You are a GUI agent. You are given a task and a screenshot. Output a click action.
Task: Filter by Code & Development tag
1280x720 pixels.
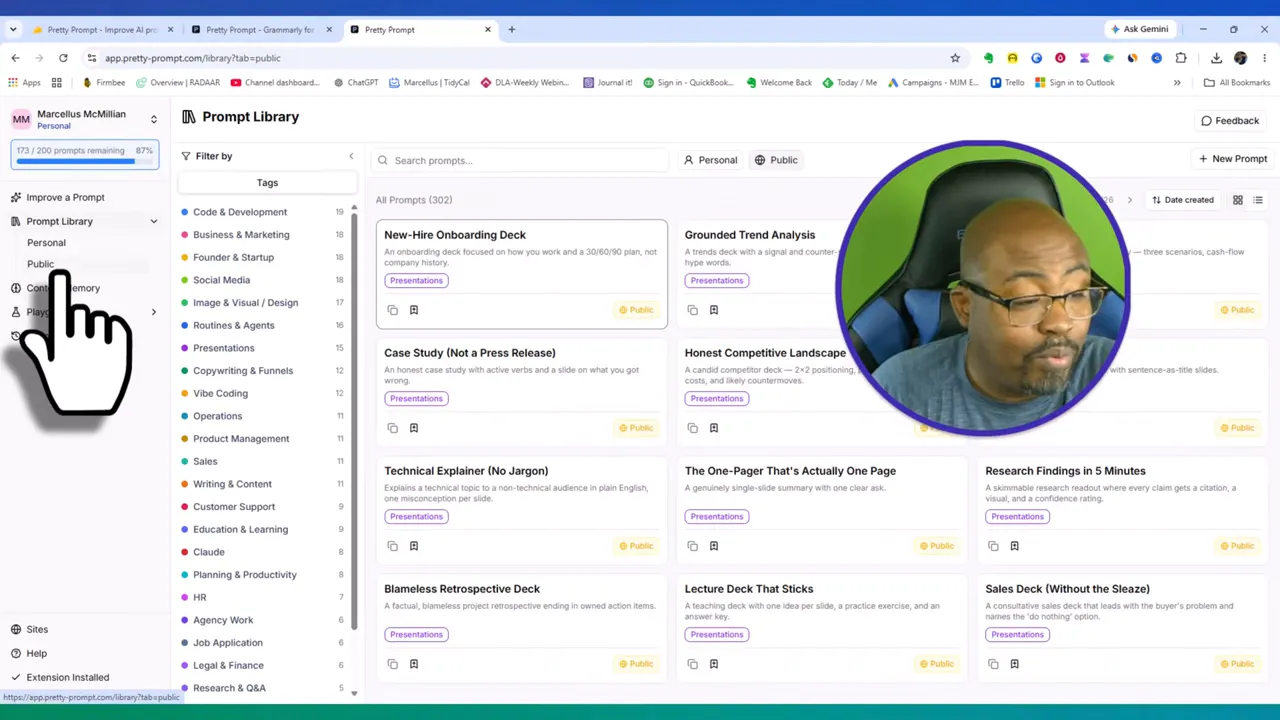pos(240,212)
